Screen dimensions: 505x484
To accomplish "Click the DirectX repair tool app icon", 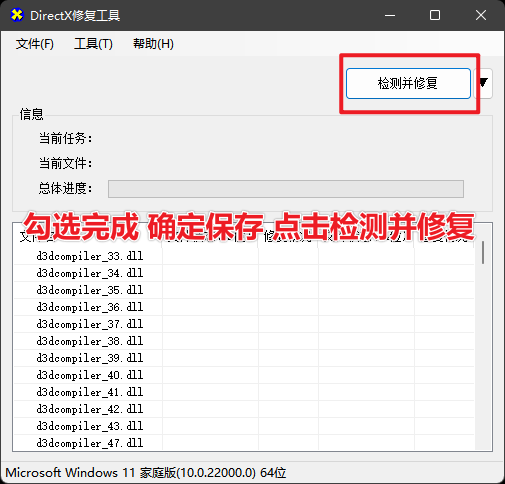I will click(17, 15).
